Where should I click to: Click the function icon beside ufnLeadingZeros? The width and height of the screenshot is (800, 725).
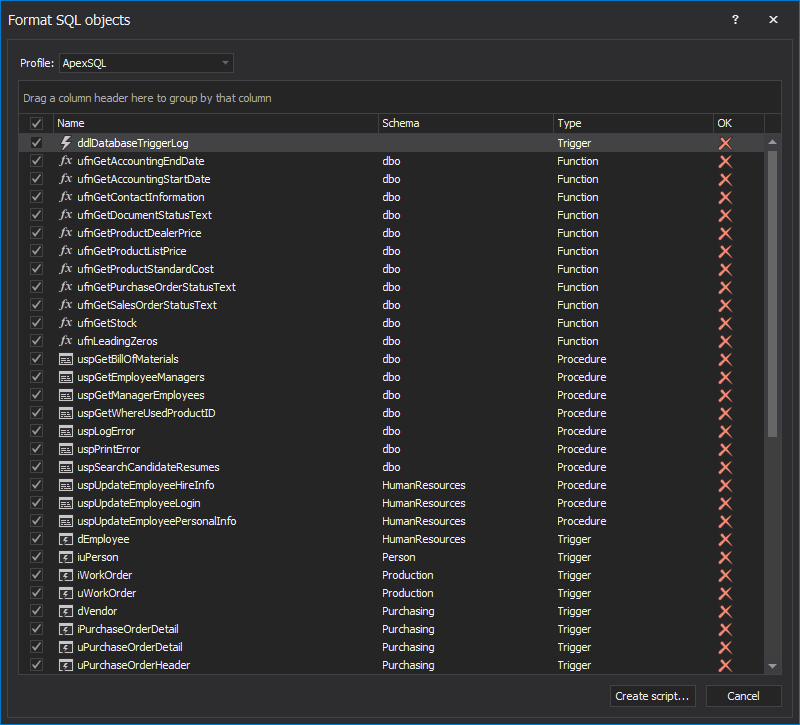click(66, 341)
